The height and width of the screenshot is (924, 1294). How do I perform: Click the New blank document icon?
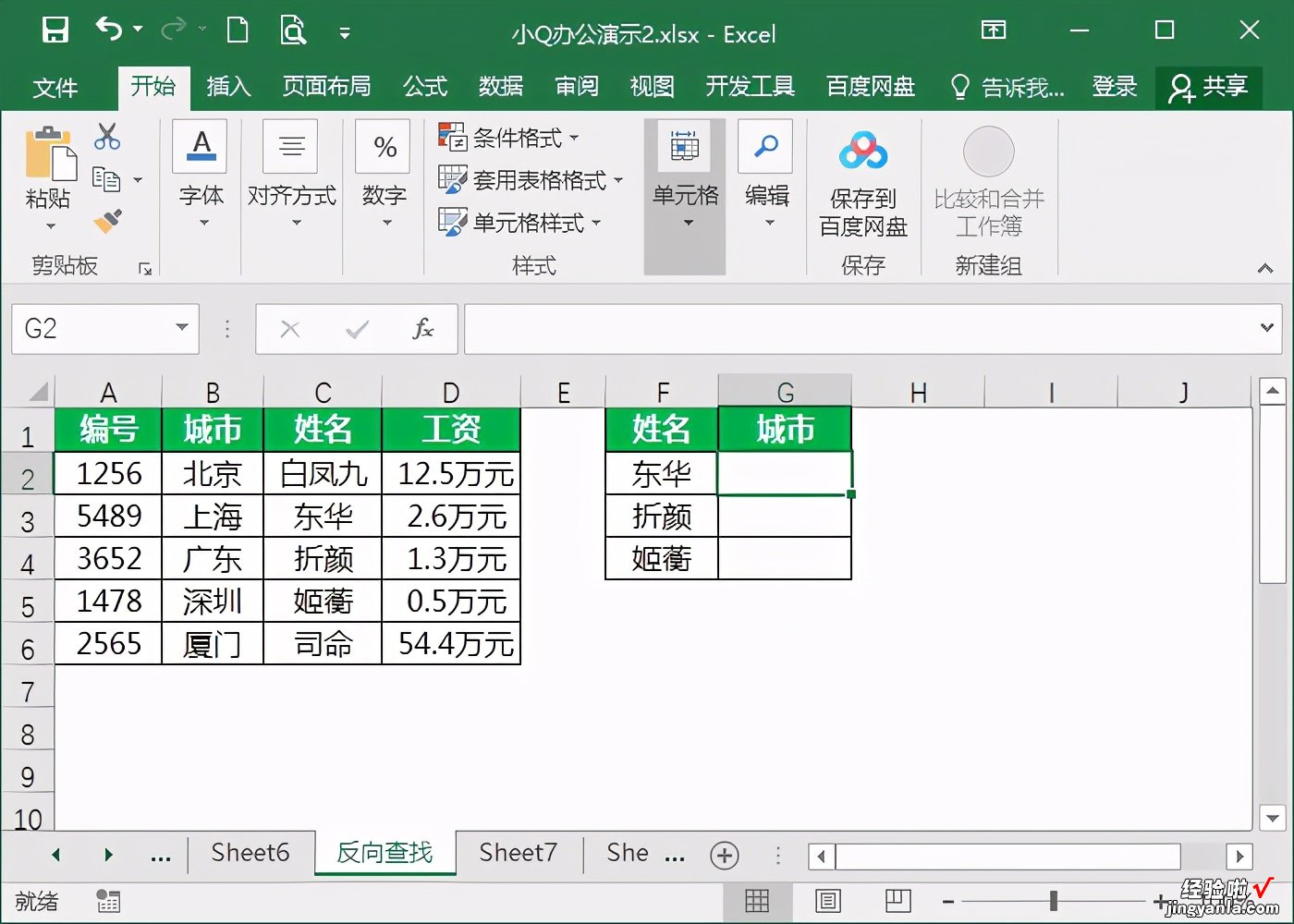[x=238, y=30]
